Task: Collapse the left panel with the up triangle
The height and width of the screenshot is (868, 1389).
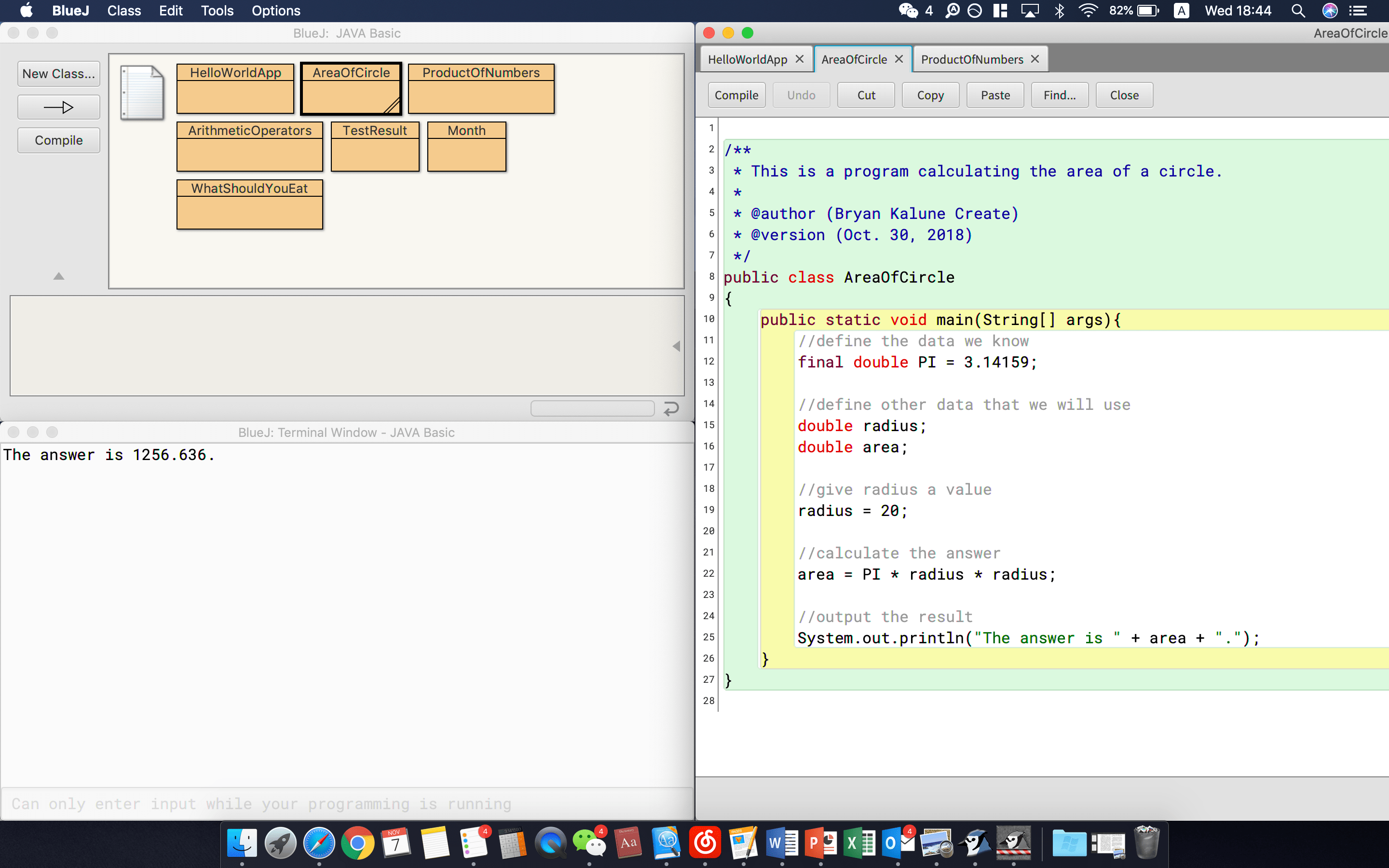Action: pyautogui.click(x=58, y=276)
